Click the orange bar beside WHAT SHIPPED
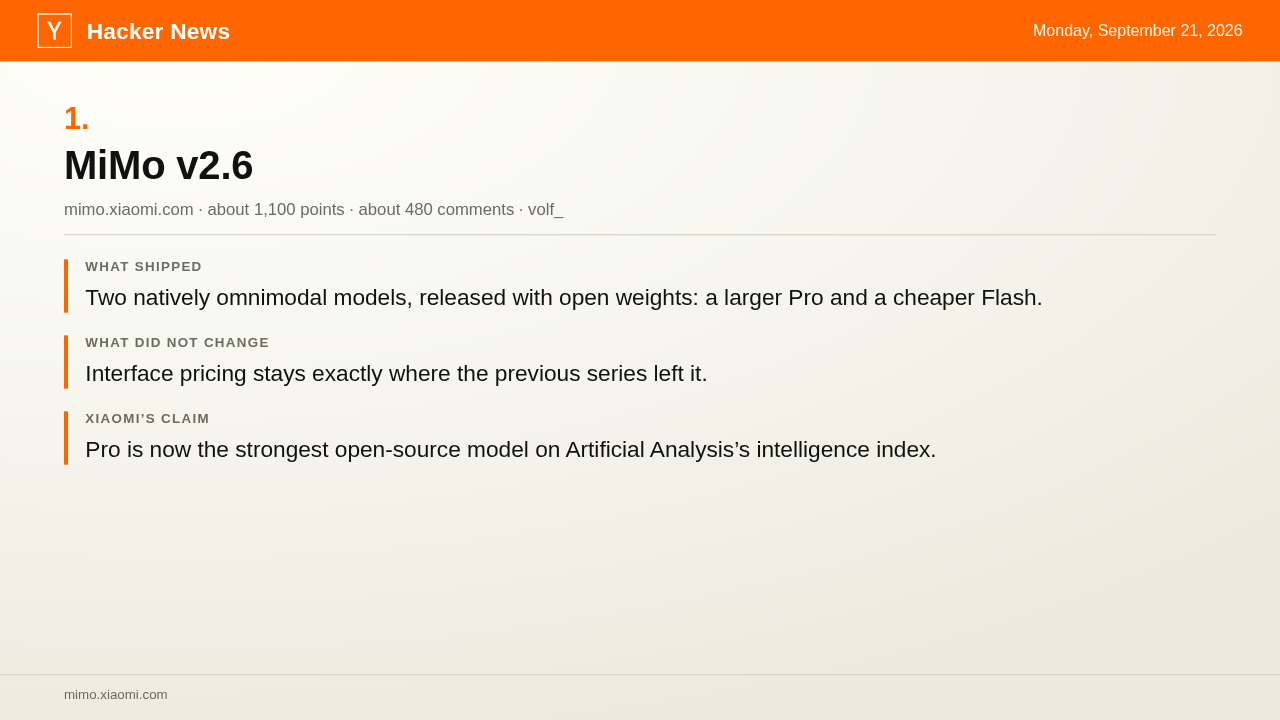1280x720 pixels. pos(66,286)
